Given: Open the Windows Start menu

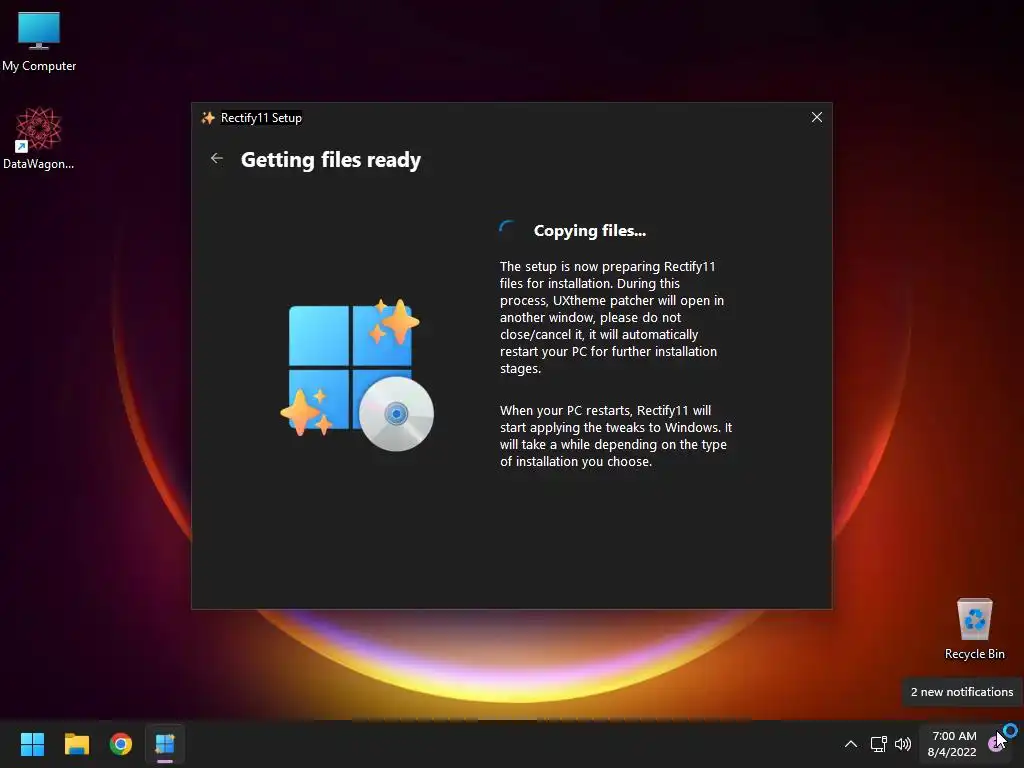Looking at the screenshot, I should tap(32, 744).
